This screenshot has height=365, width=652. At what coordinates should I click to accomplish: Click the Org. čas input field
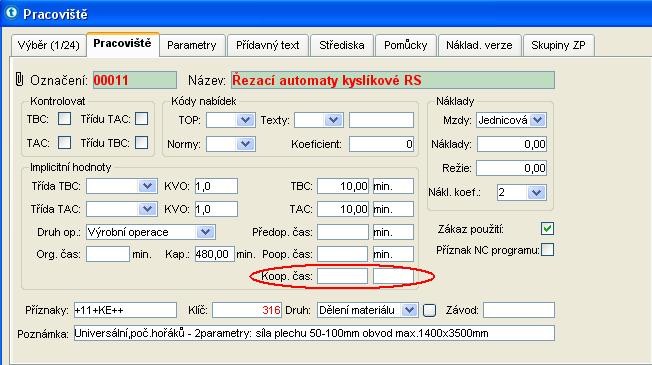coord(108,254)
